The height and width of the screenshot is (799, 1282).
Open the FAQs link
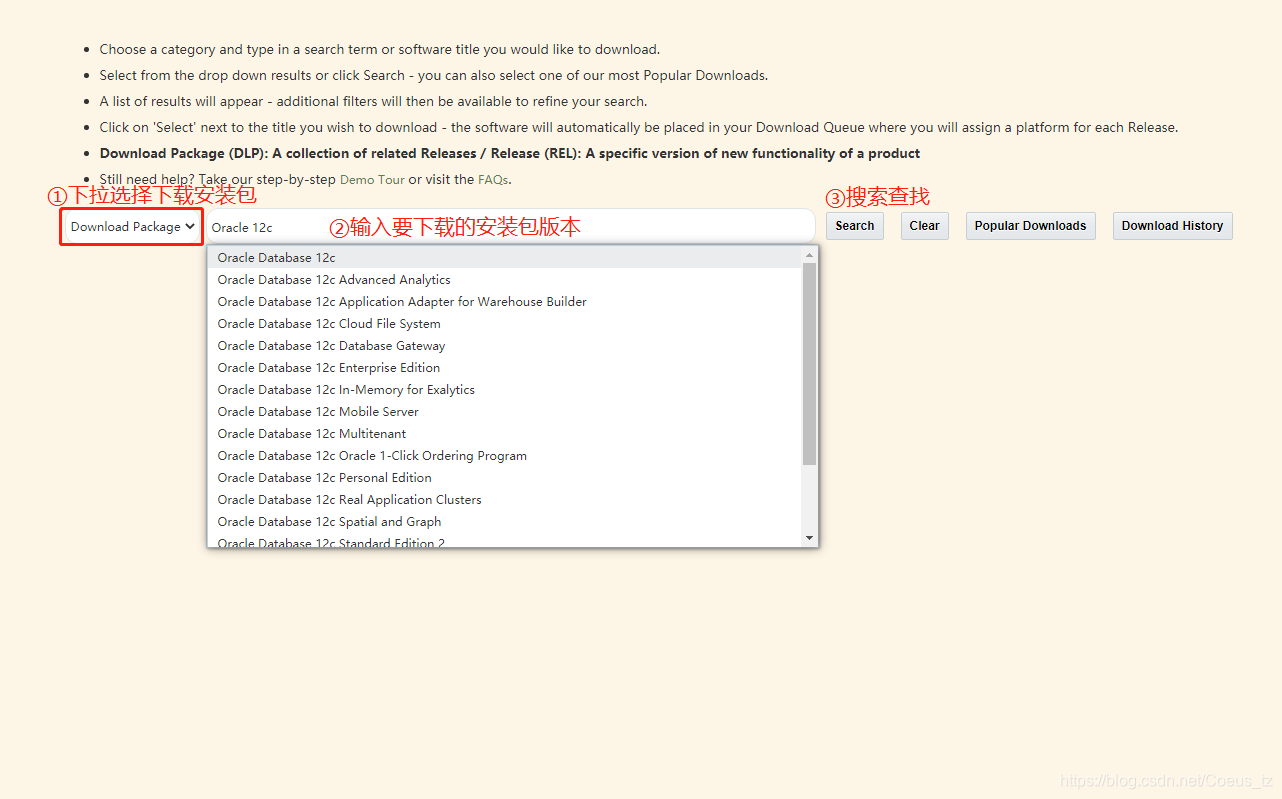click(493, 180)
